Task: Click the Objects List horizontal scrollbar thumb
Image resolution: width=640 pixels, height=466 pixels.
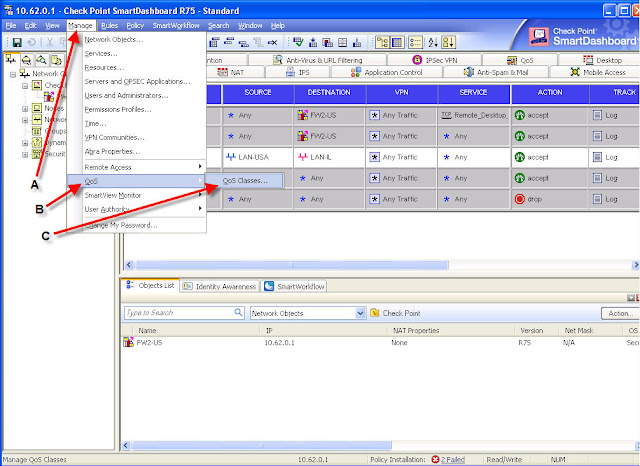Action: [262, 445]
